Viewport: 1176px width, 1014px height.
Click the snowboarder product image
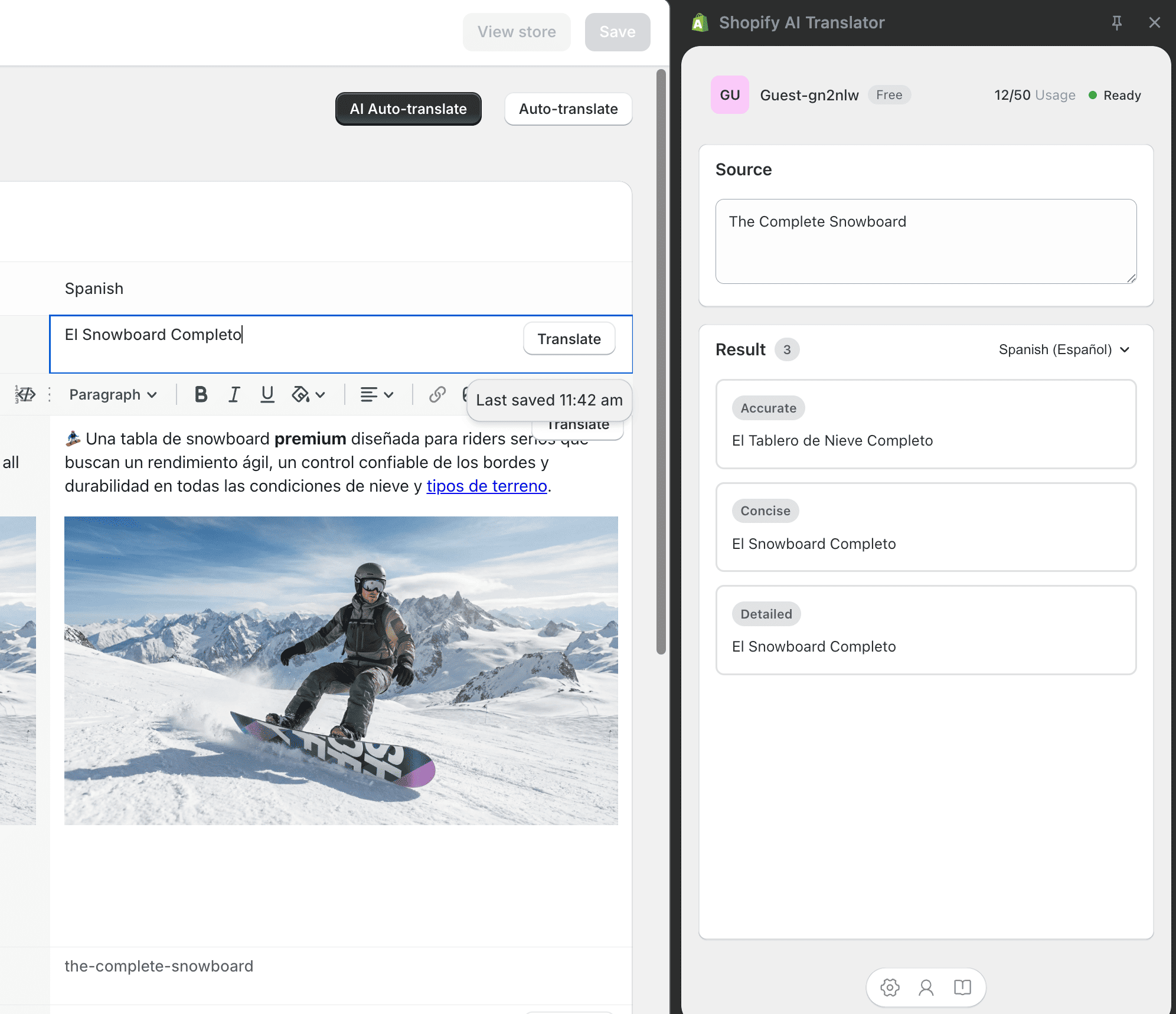click(341, 670)
